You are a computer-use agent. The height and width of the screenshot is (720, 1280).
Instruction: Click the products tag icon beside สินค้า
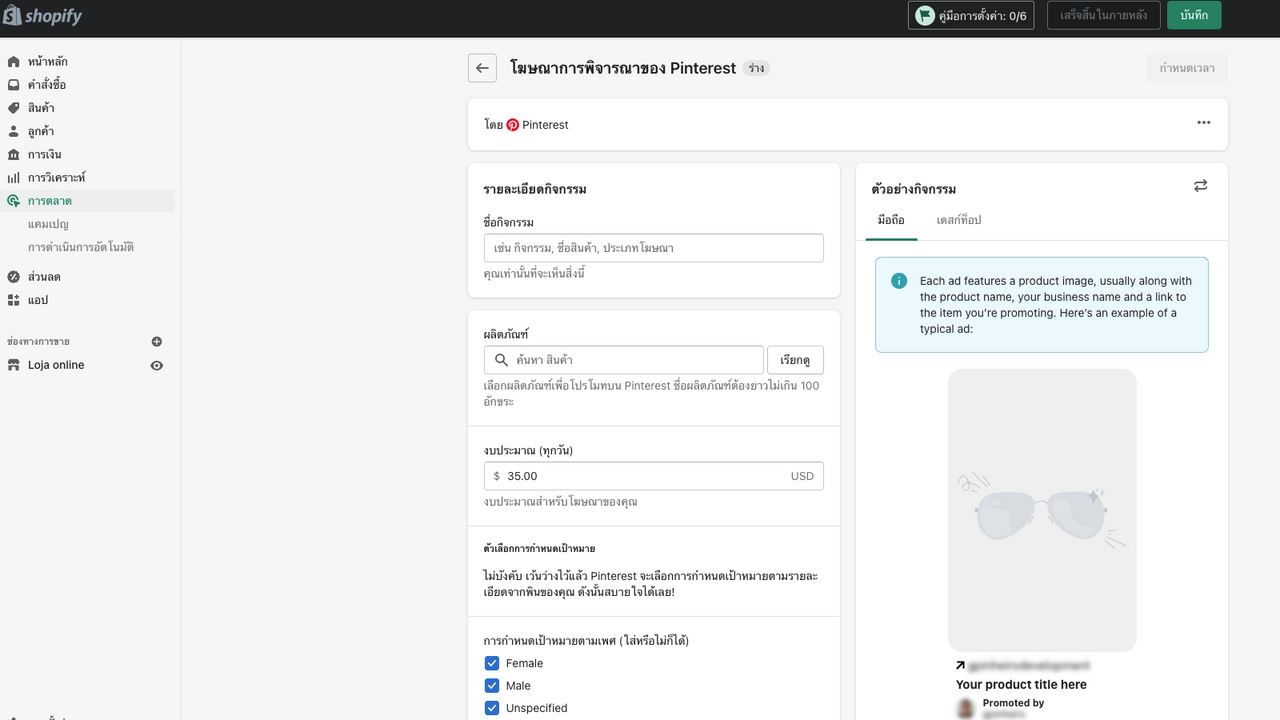pos(13,108)
